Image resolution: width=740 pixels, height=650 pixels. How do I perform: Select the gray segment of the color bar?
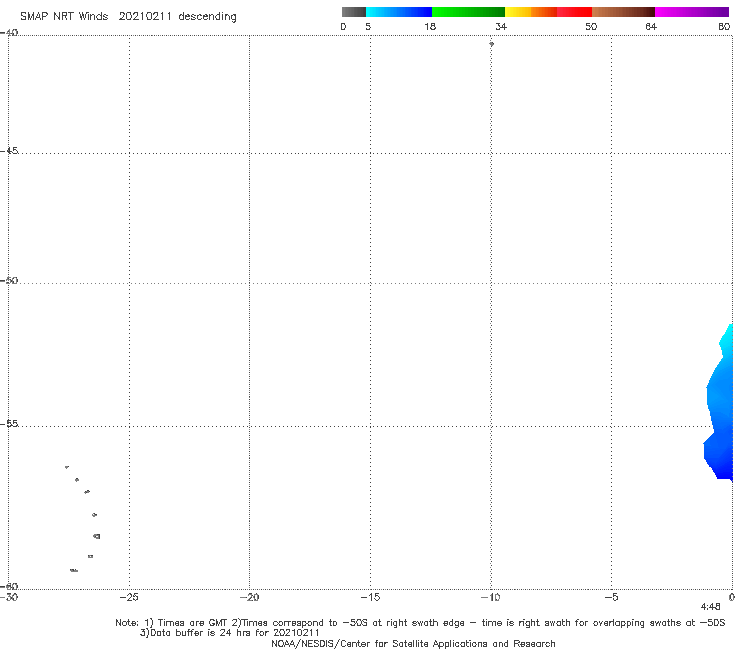tap(353, 12)
